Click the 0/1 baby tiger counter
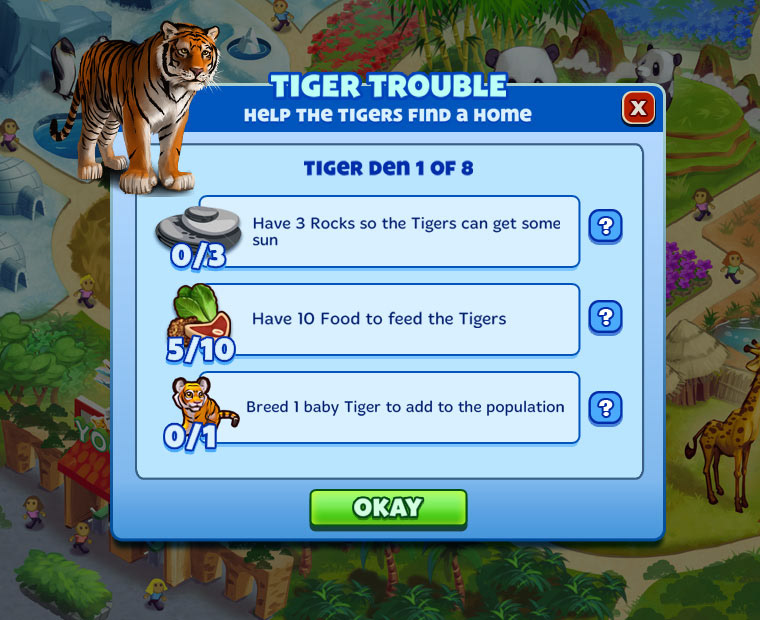This screenshot has width=760, height=620. (190, 437)
